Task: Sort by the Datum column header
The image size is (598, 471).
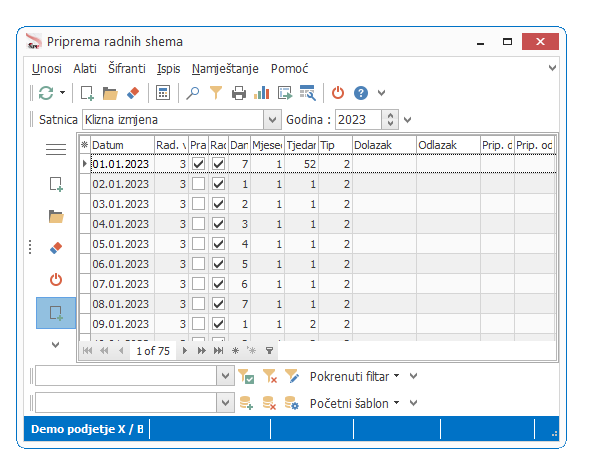Action: point(122,145)
